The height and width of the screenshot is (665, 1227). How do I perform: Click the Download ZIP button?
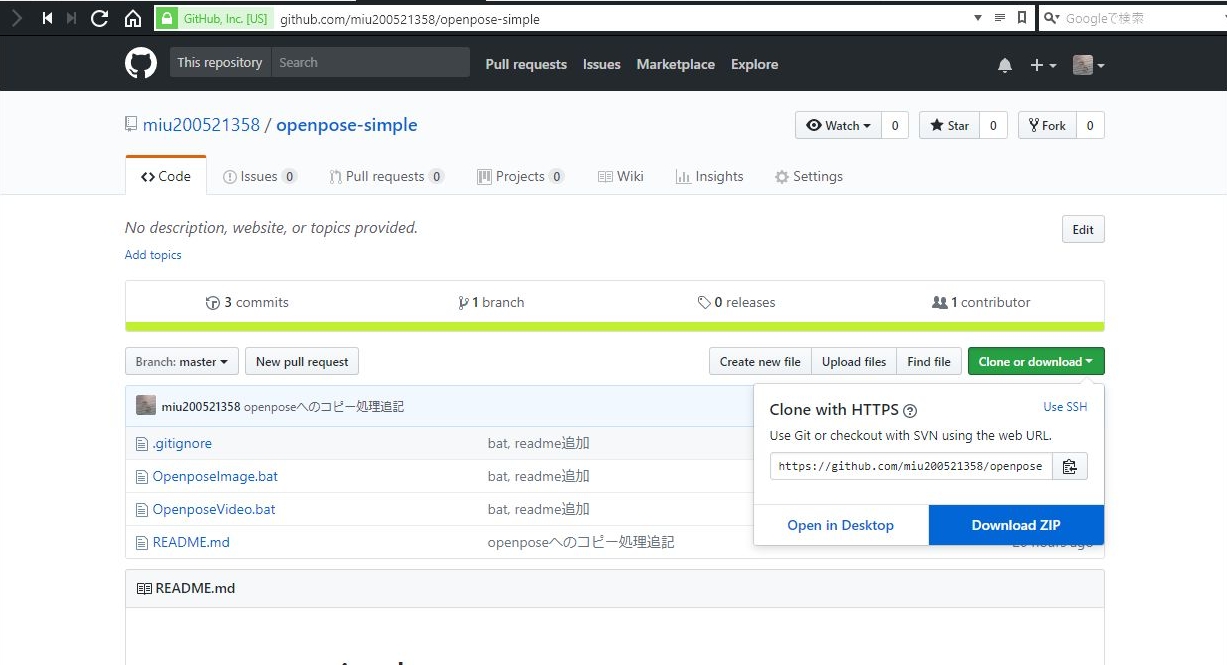[x=1015, y=525]
